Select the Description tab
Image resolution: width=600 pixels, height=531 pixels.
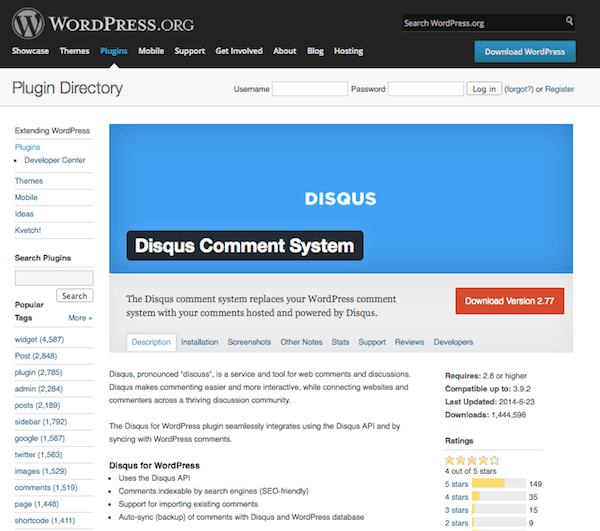click(151, 342)
